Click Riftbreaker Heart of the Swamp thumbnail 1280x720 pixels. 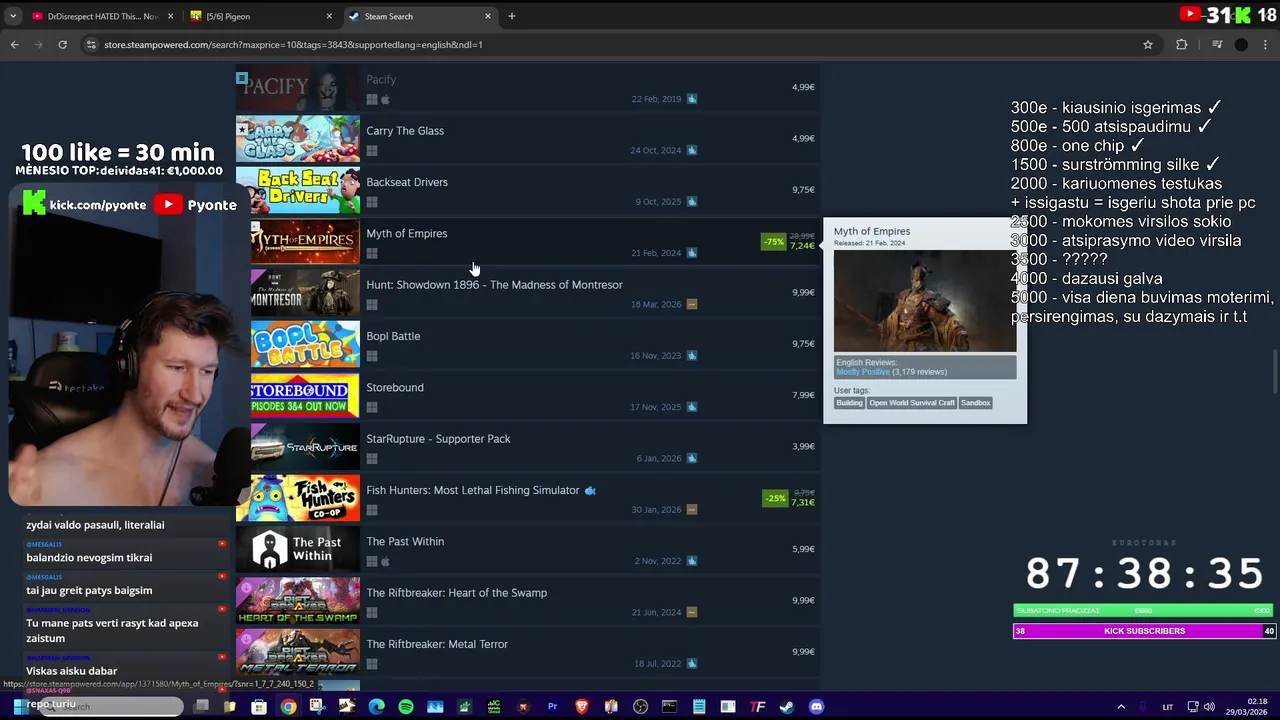click(298, 601)
